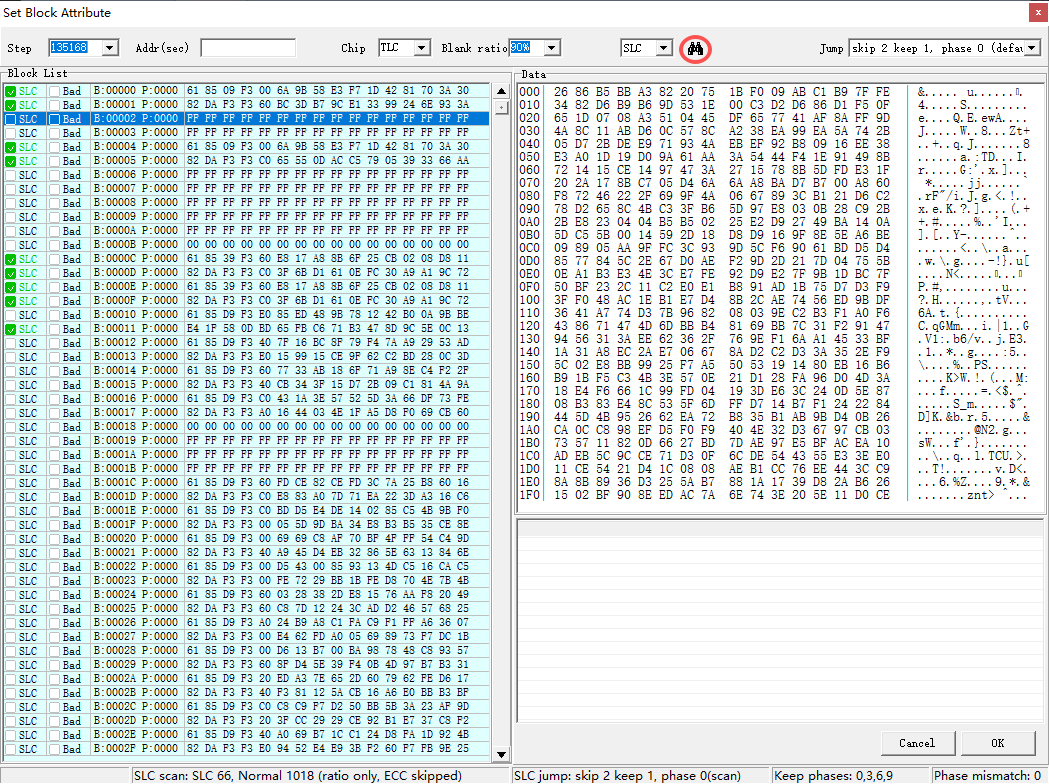Select the row for block B:0002F
The image size is (1049, 784).
click(x=248, y=749)
